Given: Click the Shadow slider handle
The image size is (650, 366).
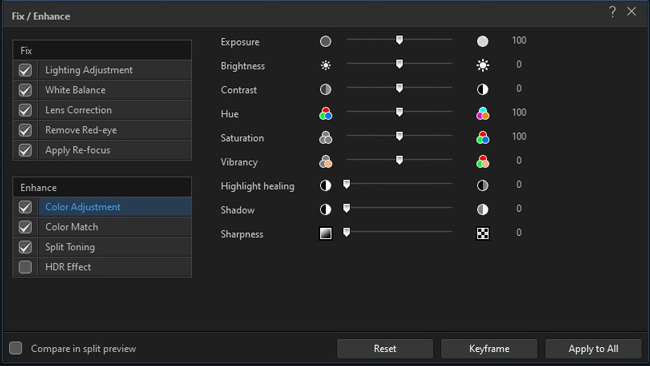Looking at the screenshot, I should [x=347, y=208].
